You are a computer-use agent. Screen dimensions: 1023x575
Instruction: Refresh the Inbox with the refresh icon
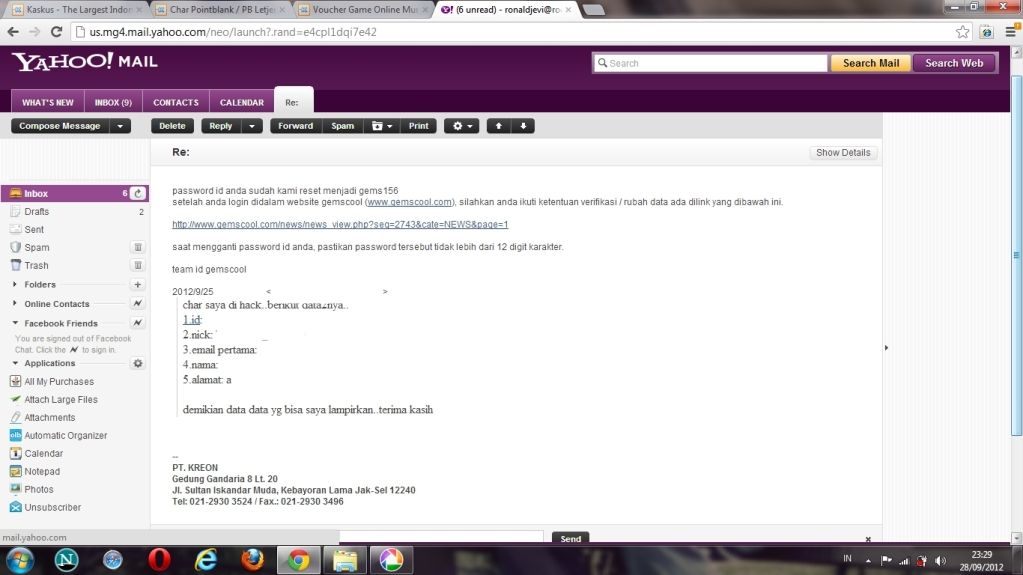pos(138,193)
